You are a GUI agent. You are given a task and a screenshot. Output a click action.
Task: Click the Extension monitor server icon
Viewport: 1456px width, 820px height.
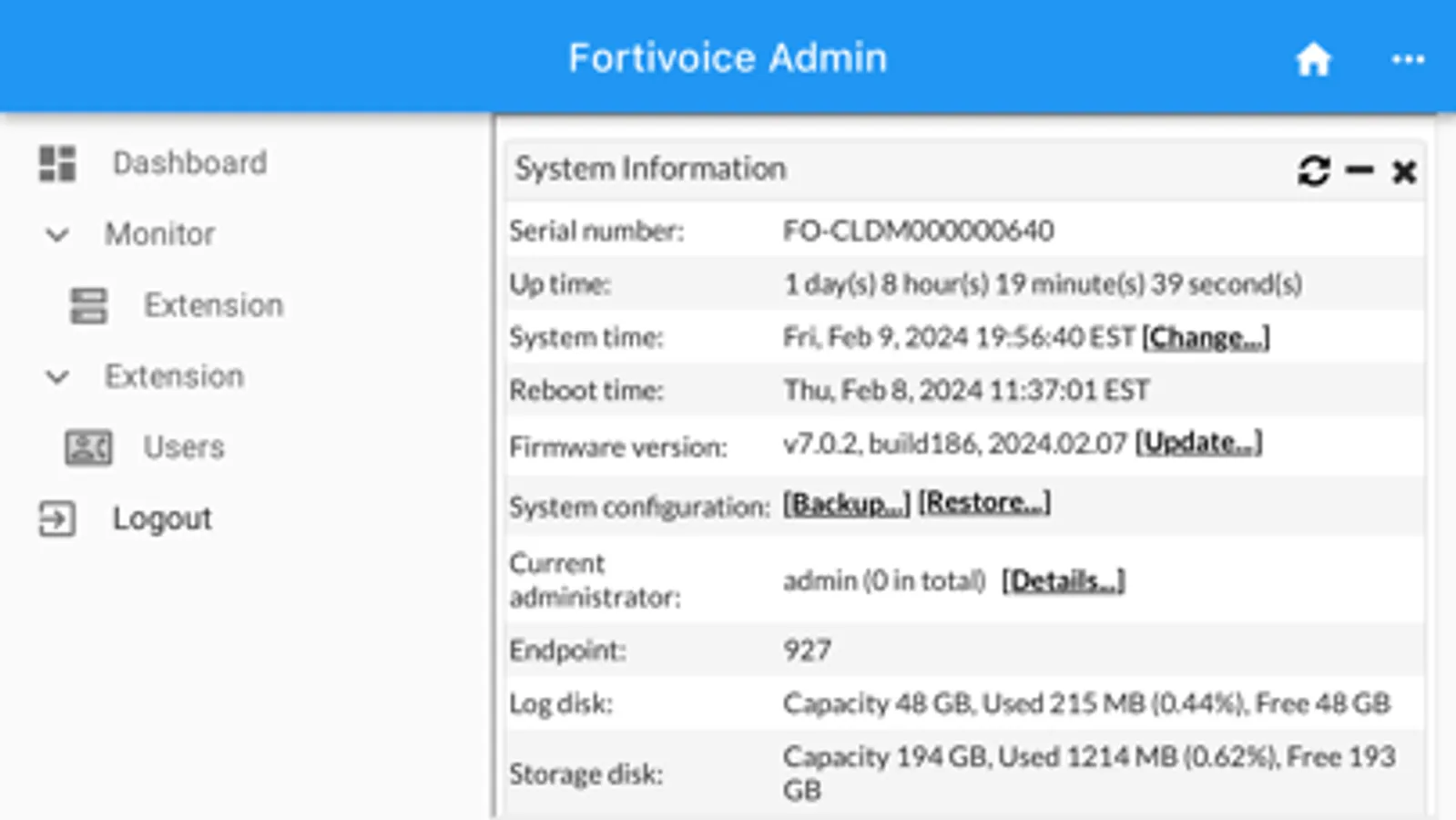tap(88, 306)
